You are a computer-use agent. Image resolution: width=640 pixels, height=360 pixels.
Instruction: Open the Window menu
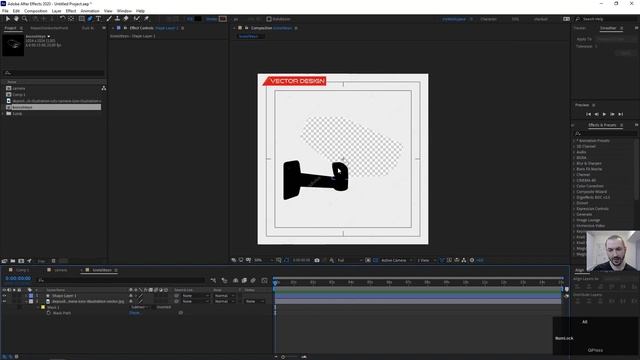tap(124, 11)
